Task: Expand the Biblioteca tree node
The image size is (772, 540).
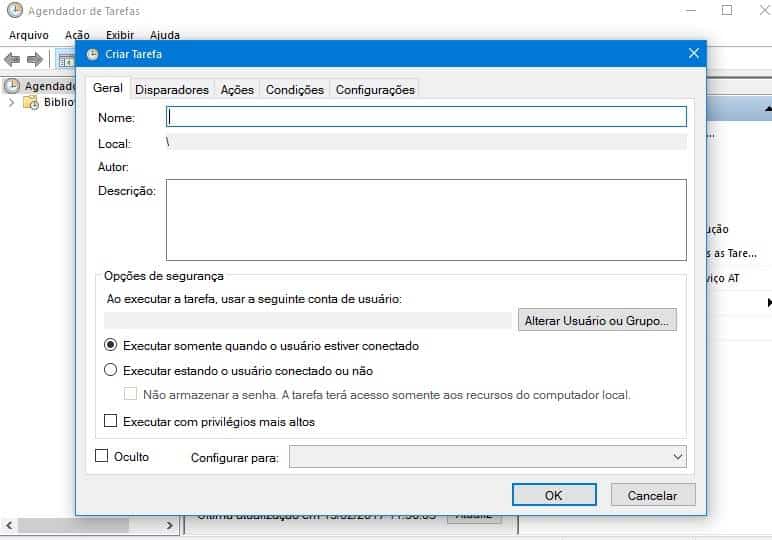Action: point(11,102)
